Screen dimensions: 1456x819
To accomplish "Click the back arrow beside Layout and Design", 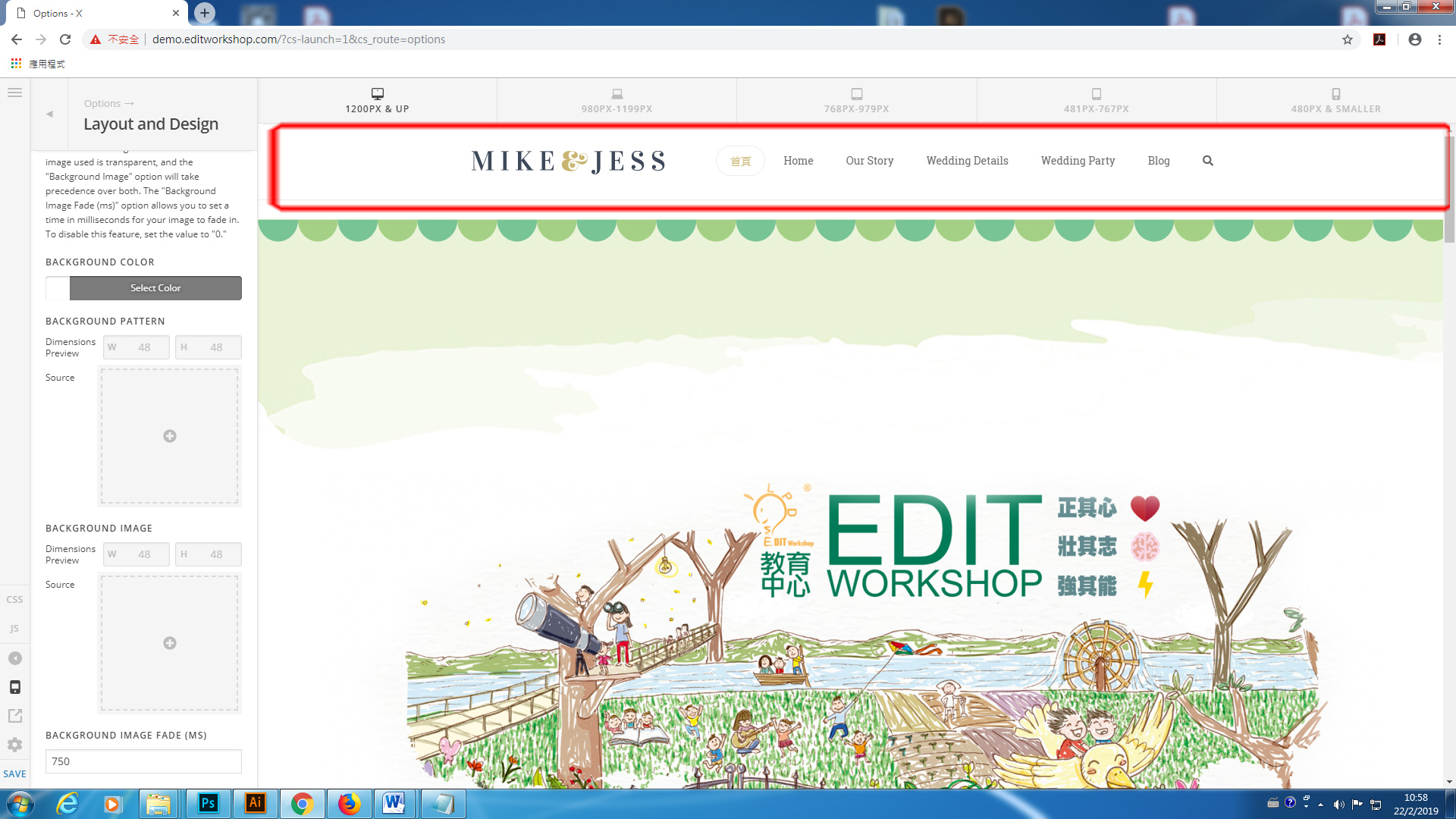I will click(x=49, y=115).
